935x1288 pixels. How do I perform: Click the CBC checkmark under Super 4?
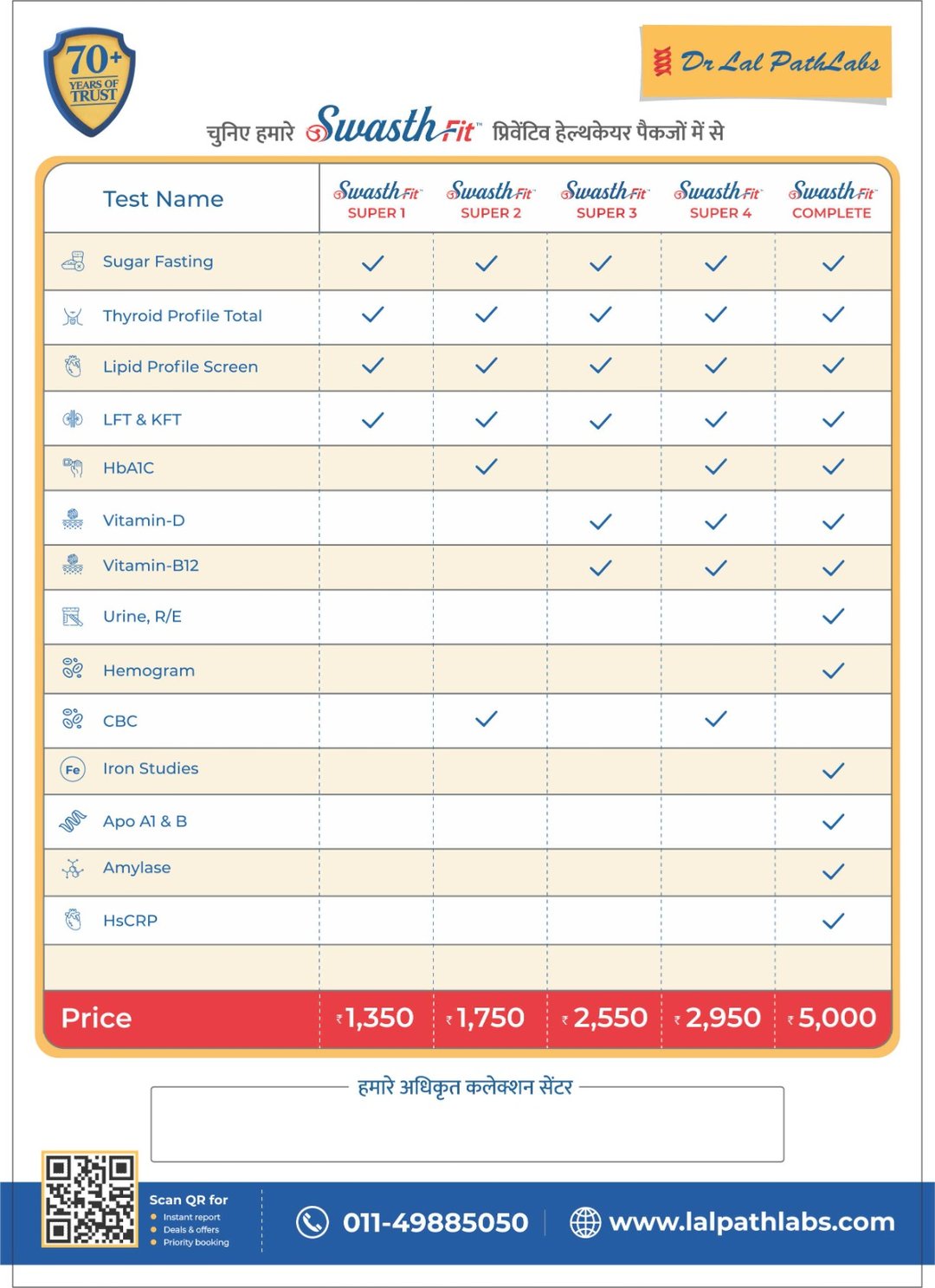click(x=716, y=719)
